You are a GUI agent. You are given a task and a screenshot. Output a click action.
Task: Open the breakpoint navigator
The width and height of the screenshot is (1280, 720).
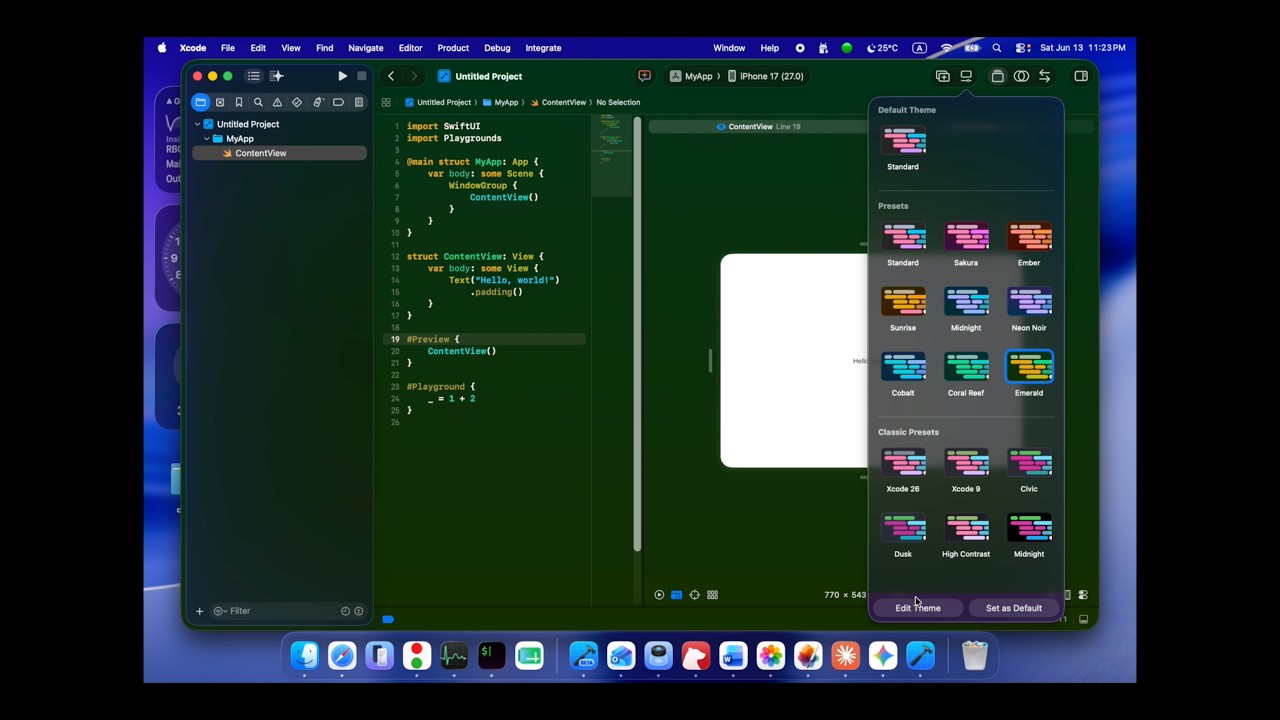pos(338,102)
